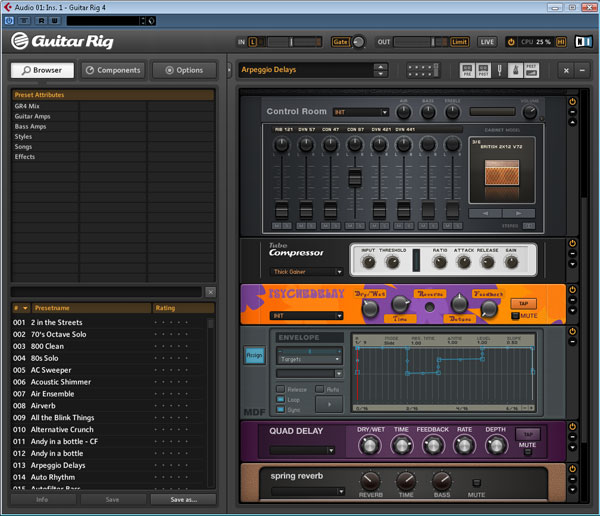Click the preset search input field

pyautogui.click(x=106, y=292)
